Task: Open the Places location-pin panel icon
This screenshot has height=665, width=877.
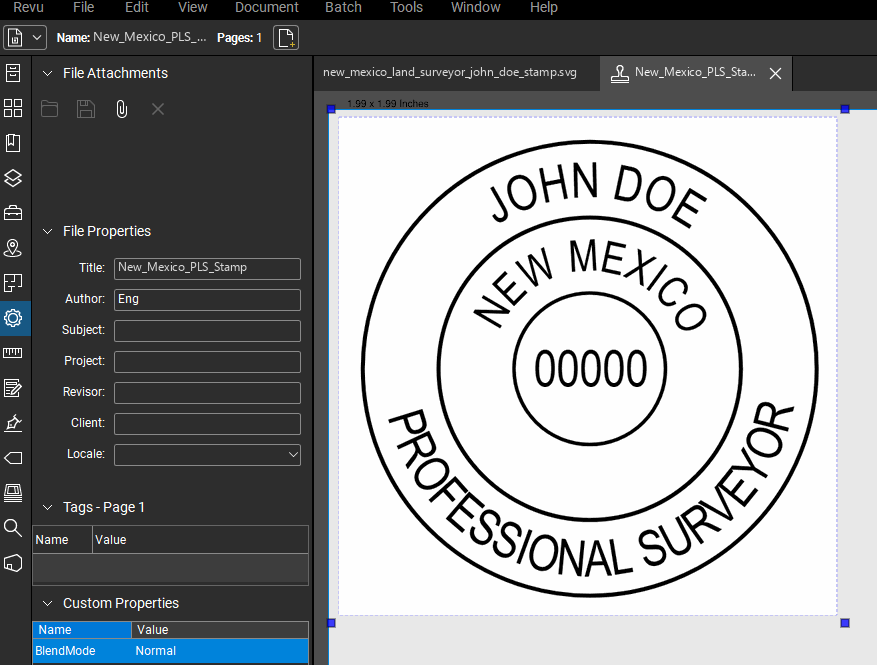Action: coord(13,248)
